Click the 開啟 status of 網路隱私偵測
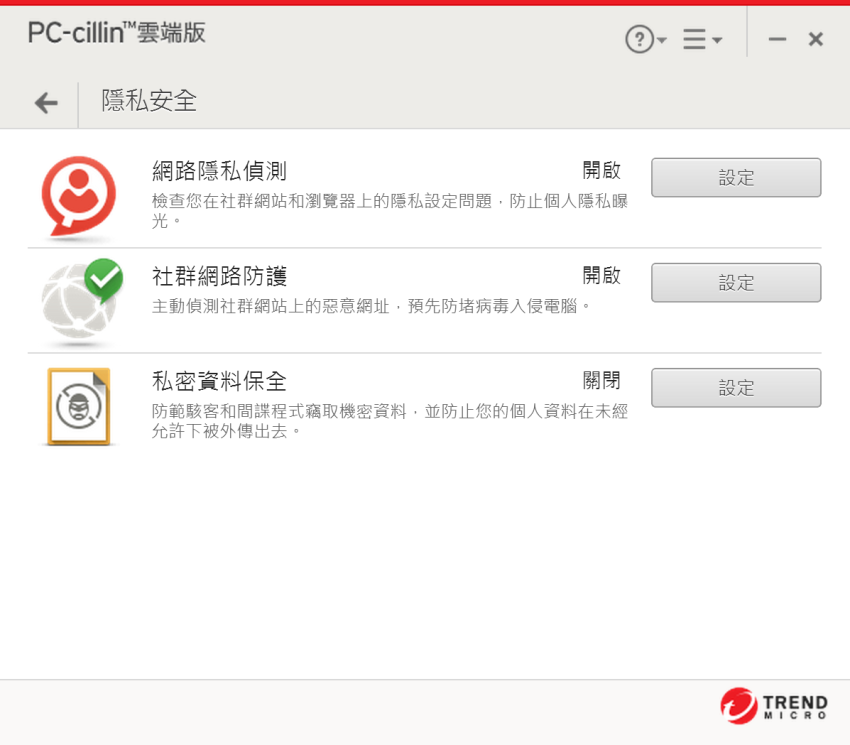This screenshot has height=745, width=850. tap(601, 170)
